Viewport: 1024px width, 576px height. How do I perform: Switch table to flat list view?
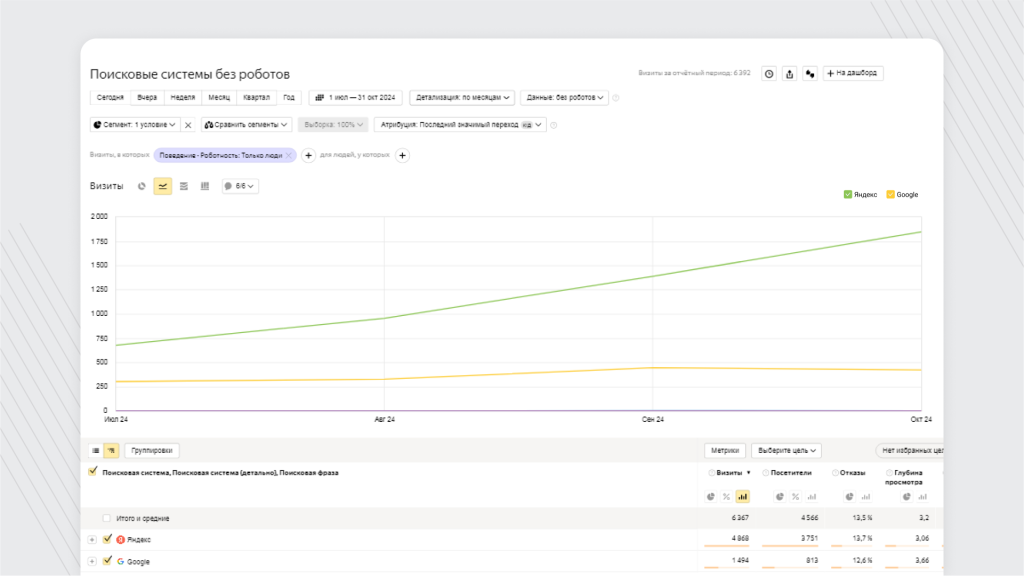pos(96,451)
